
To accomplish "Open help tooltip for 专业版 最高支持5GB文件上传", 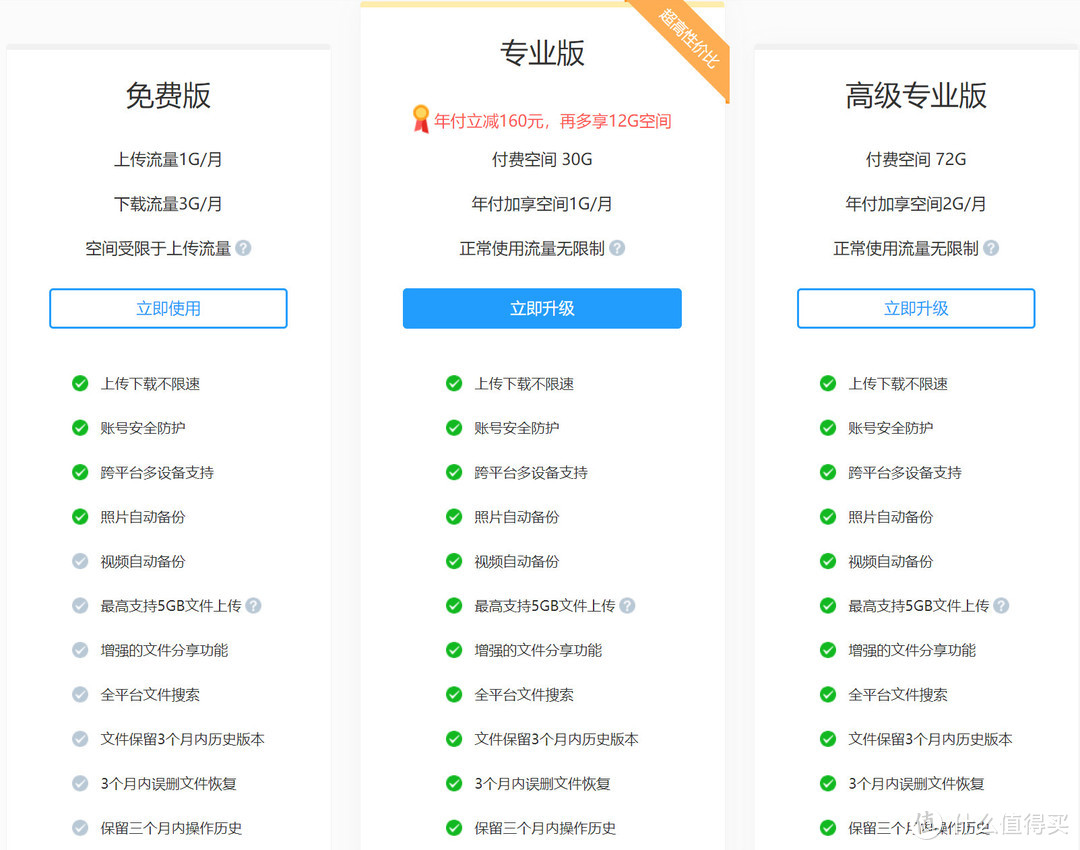I will click(627, 605).
